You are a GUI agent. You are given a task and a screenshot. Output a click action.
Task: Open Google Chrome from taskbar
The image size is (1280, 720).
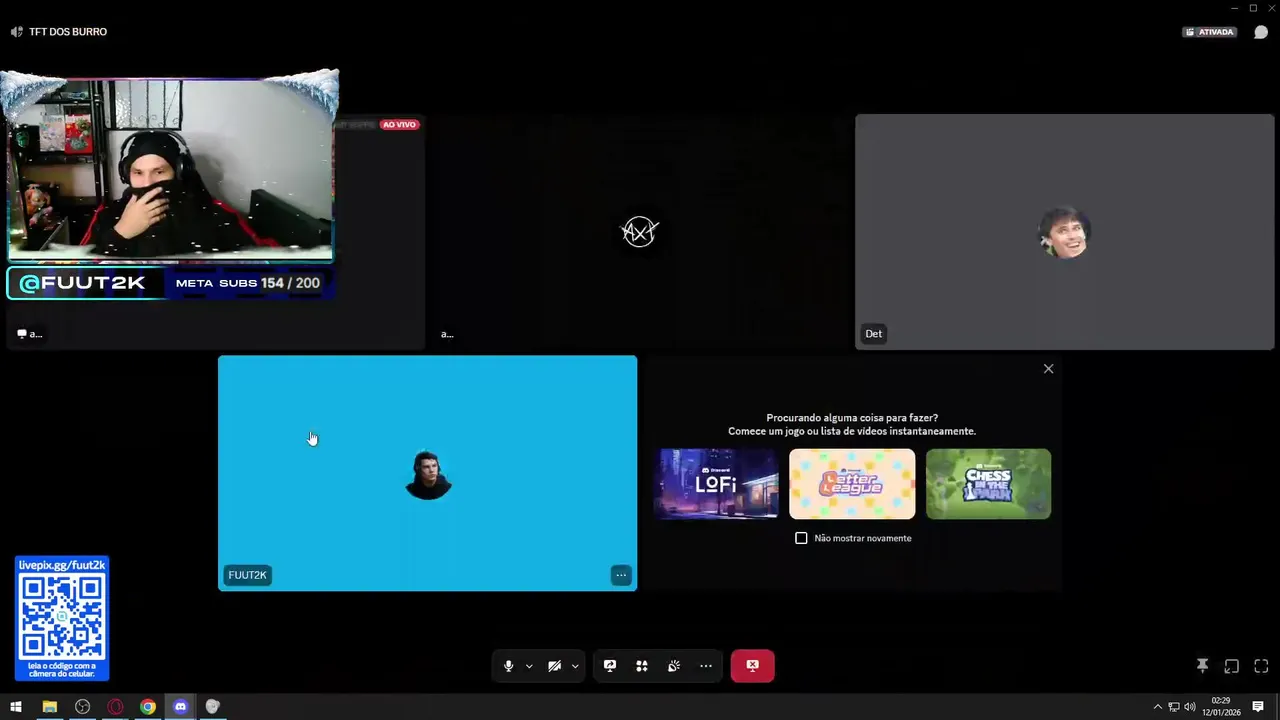(148, 707)
